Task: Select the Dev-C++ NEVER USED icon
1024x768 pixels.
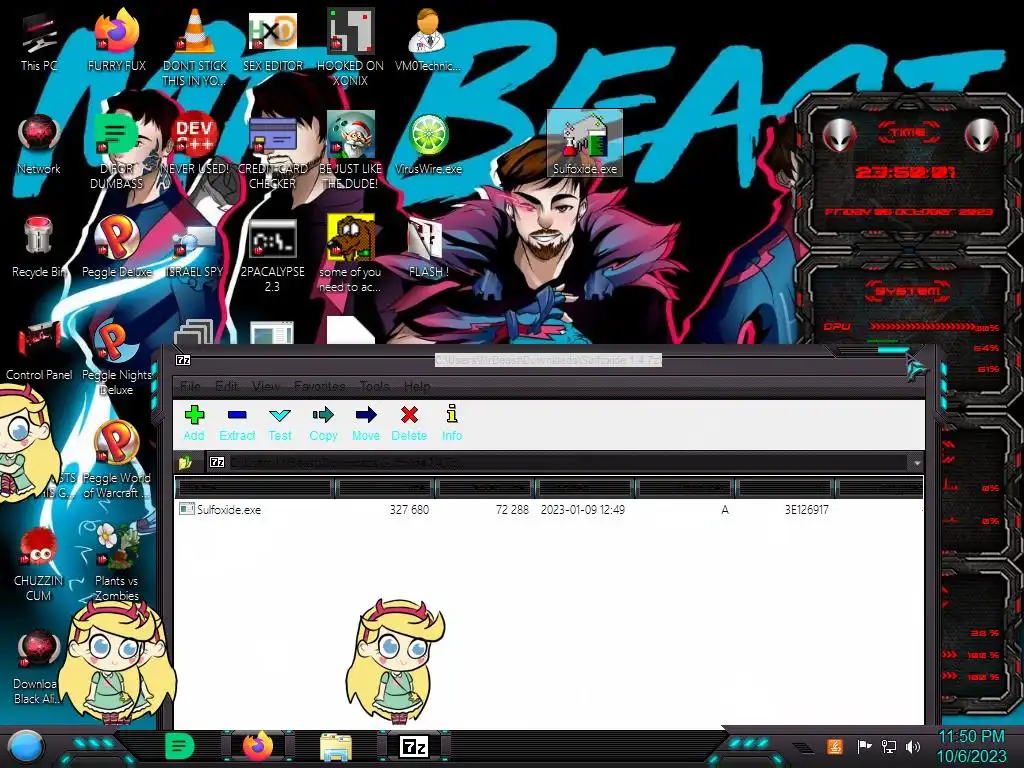Action: pyautogui.click(x=195, y=144)
